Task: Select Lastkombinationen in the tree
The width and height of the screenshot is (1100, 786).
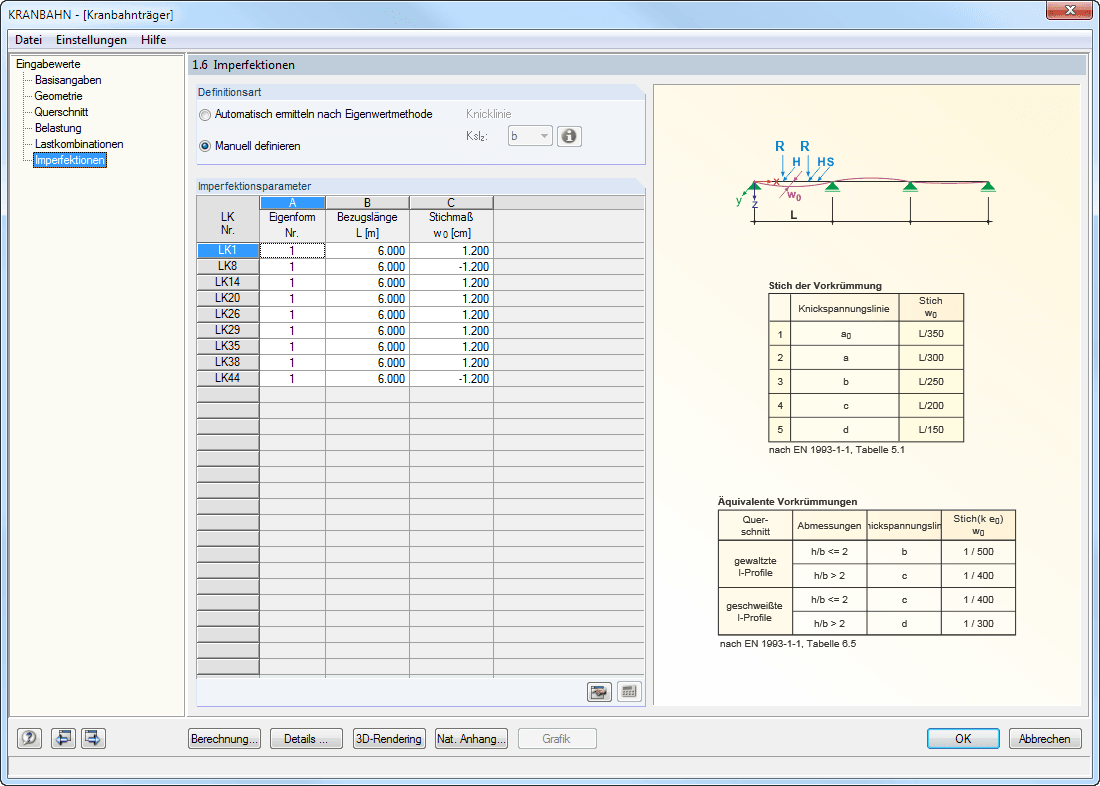Action: [79, 145]
